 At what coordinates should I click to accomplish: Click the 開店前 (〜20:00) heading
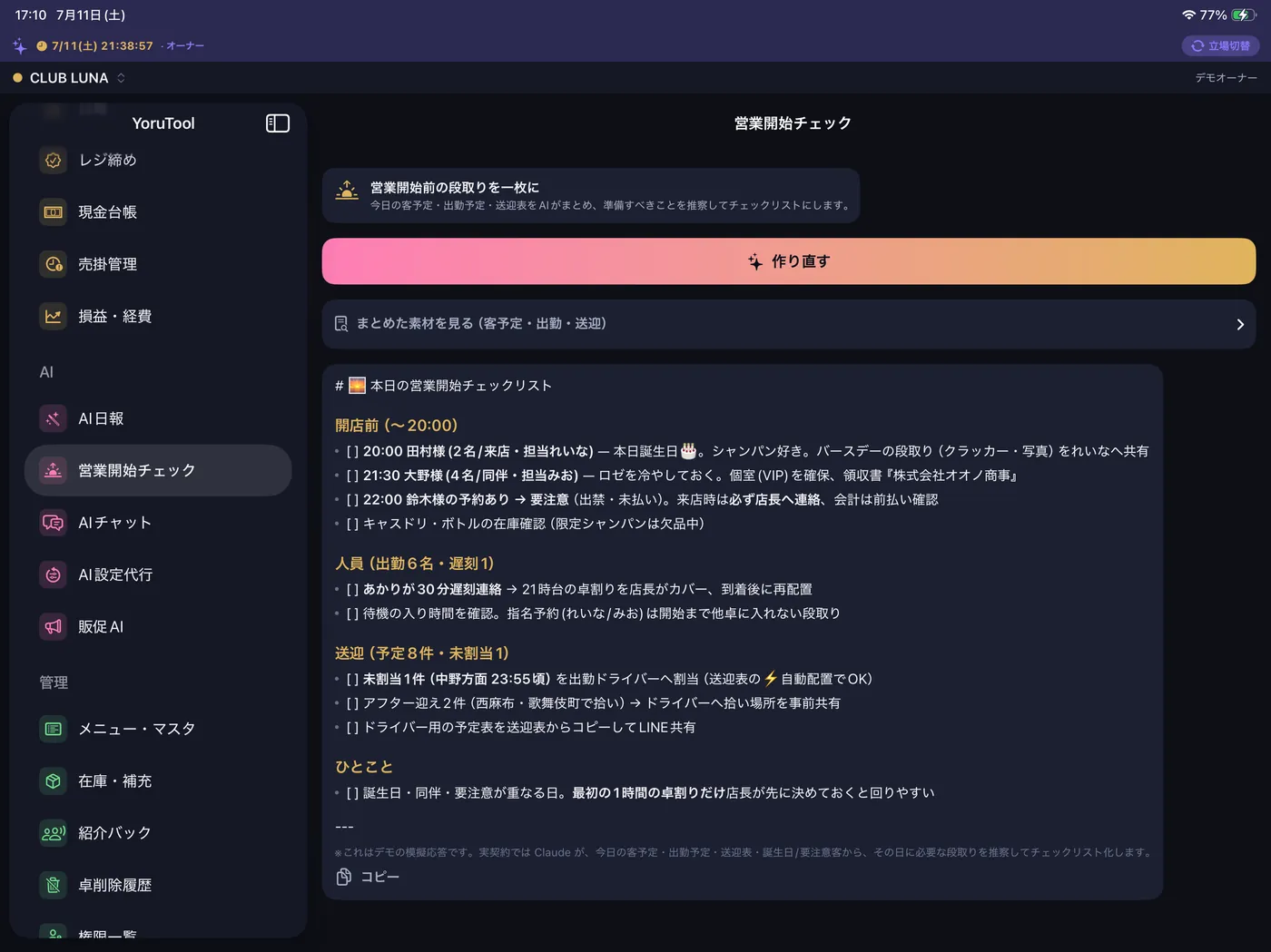pyautogui.click(x=397, y=426)
